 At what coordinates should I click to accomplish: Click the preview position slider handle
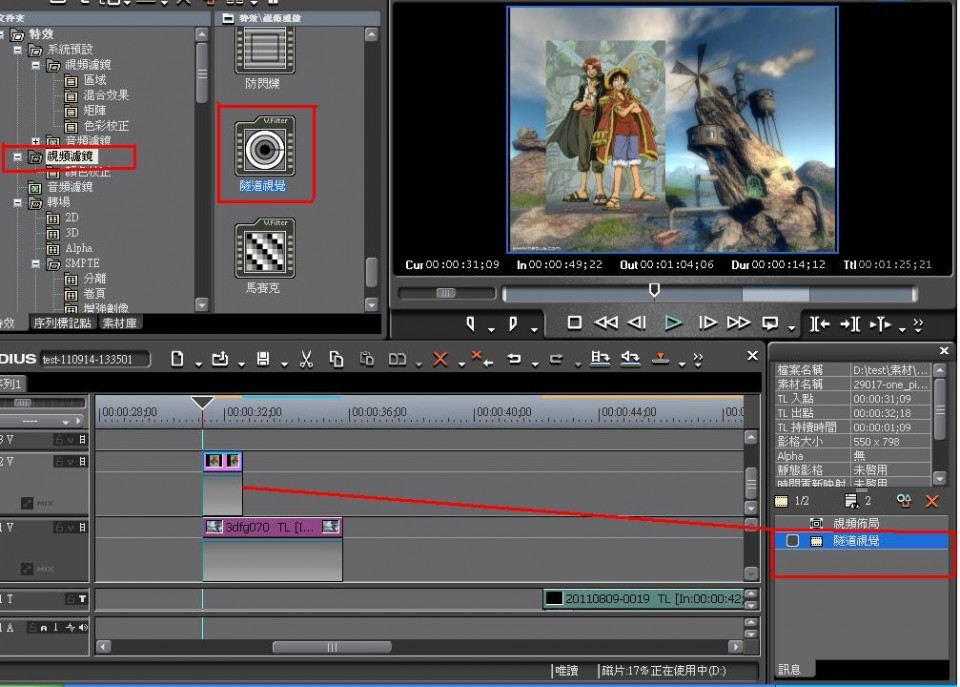coord(654,290)
